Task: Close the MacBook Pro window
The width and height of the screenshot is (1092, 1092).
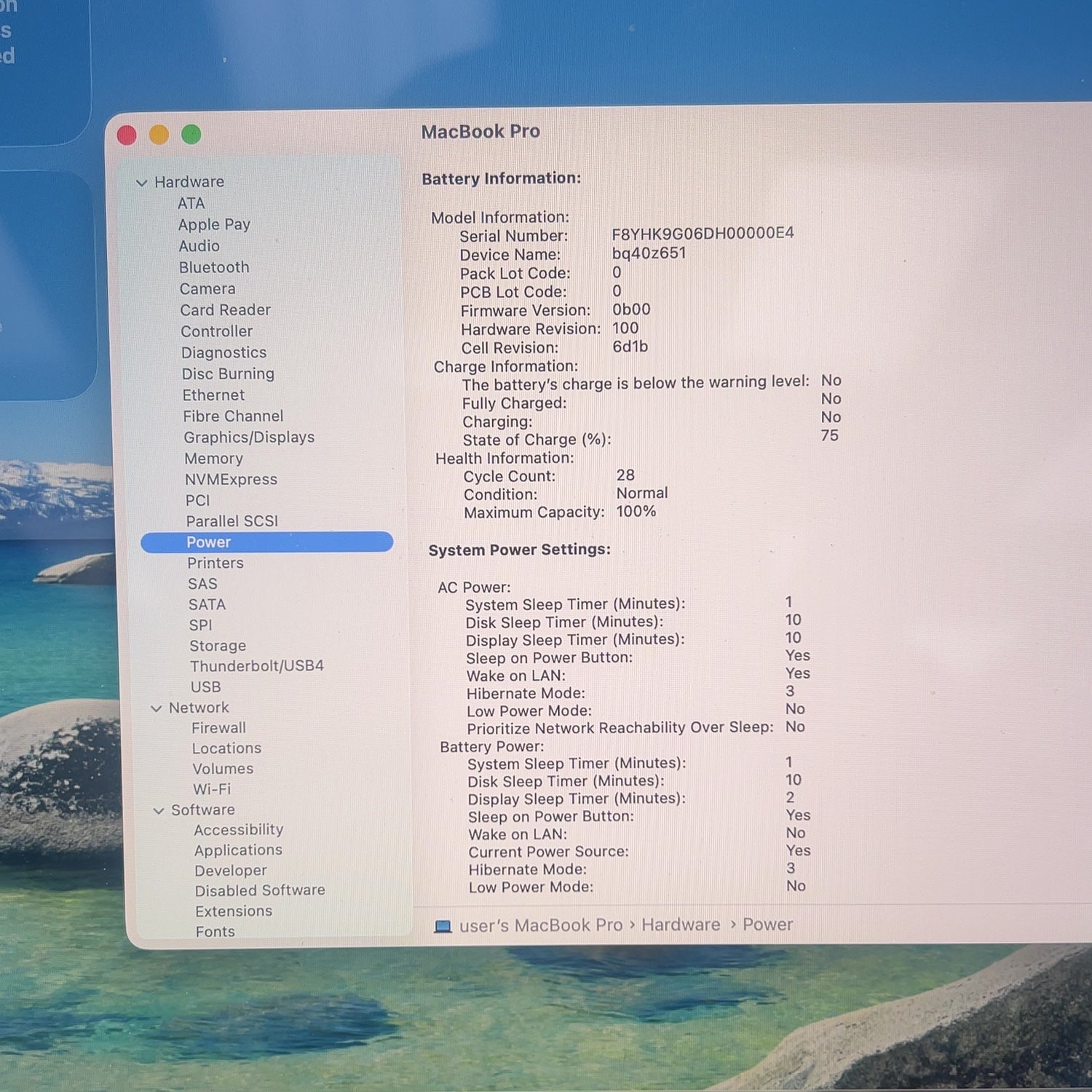Action: (127, 135)
